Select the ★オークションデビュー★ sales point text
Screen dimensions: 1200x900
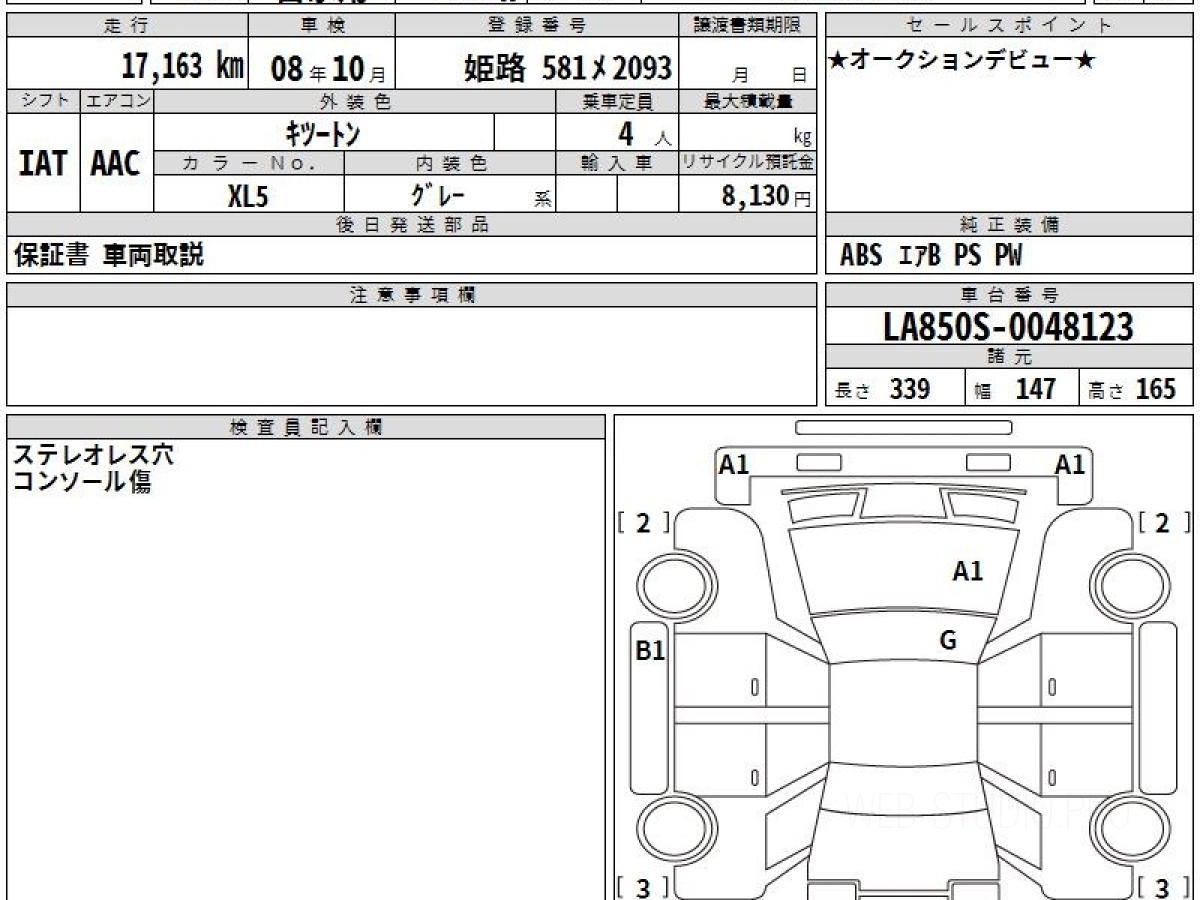[x=962, y=61]
